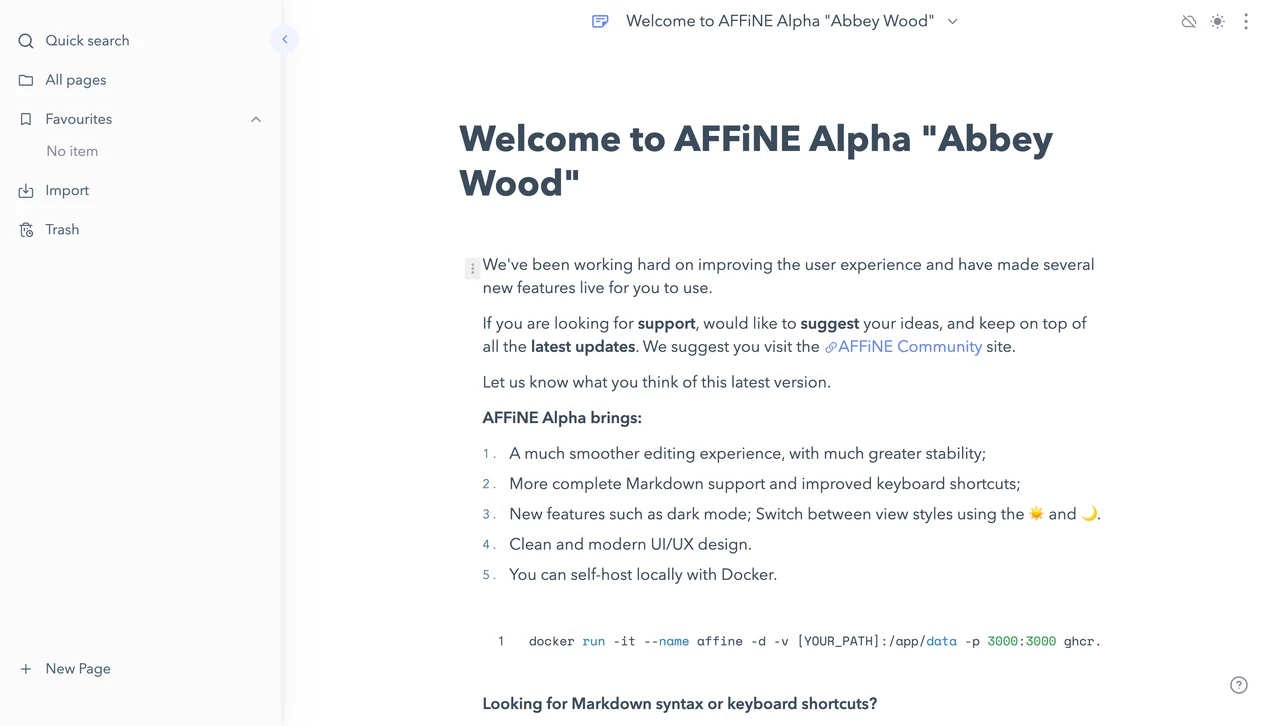Open the page title dropdown chevron

pos(953,21)
